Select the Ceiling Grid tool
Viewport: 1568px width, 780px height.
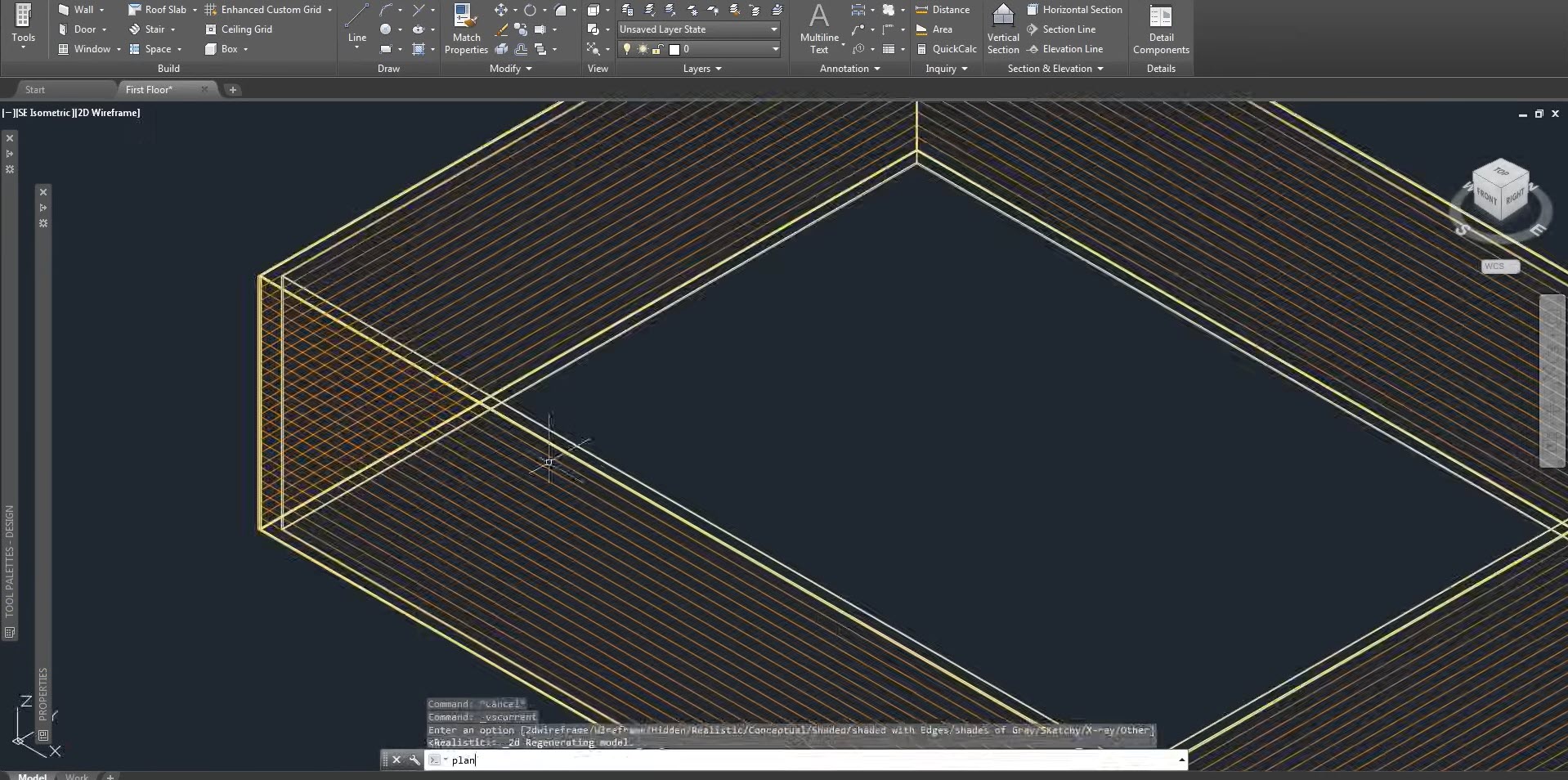(239, 29)
